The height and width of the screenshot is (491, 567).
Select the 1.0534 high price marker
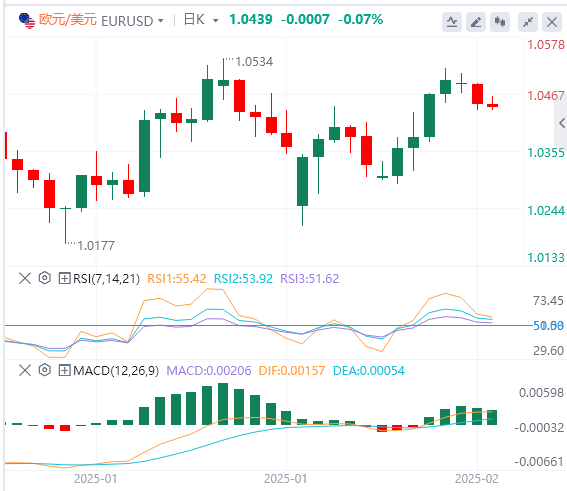click(254, 62)
